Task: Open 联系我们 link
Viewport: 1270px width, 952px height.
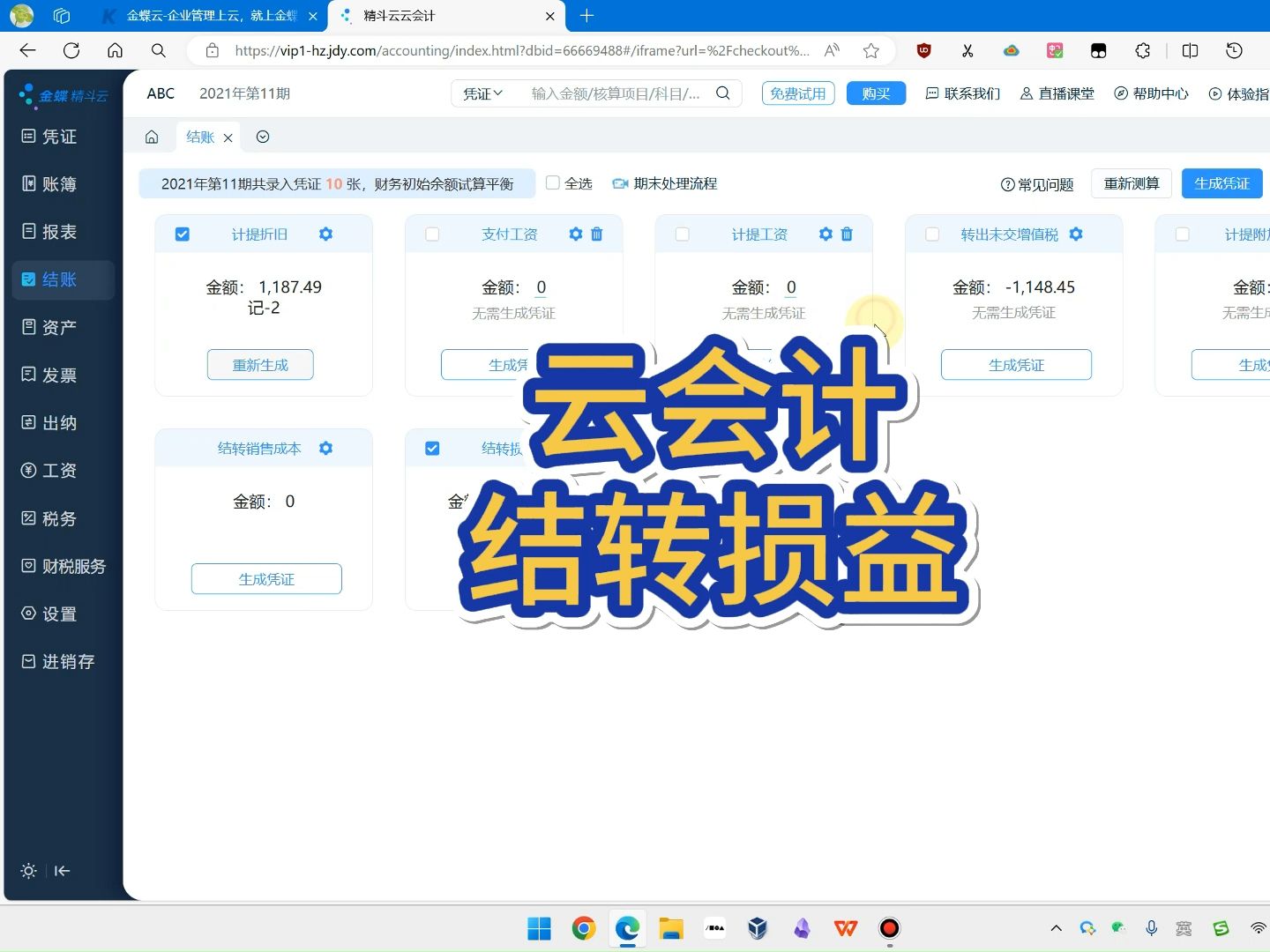Action: tap(963, 93)
